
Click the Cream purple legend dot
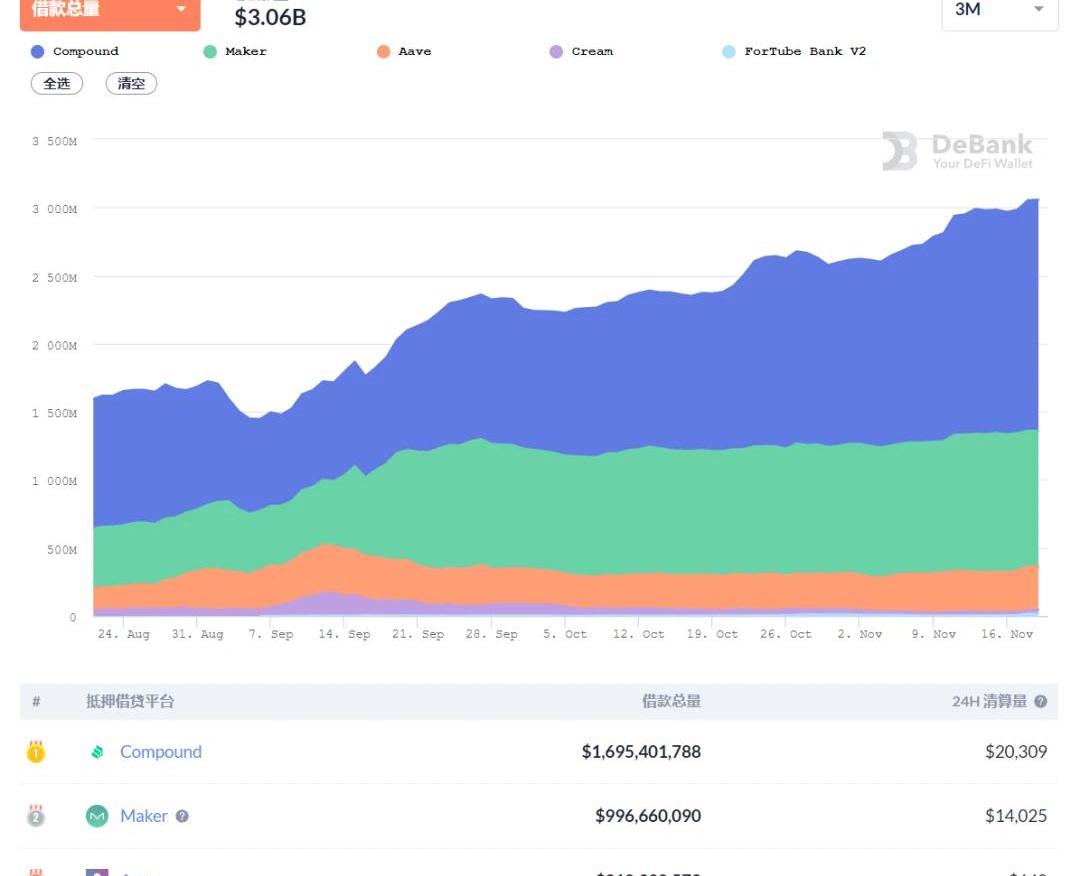tap(557, 52)
